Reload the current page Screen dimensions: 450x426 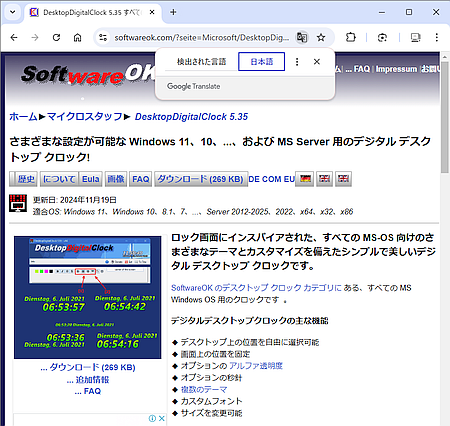[56, 38]
